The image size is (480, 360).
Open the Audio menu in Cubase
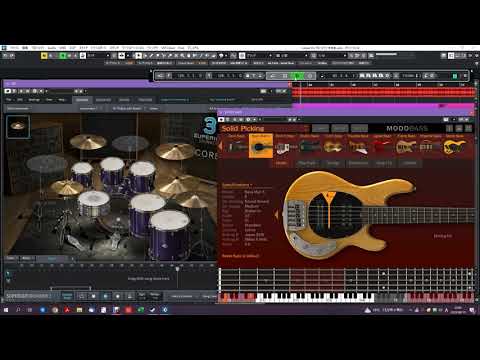click(52, 48)
